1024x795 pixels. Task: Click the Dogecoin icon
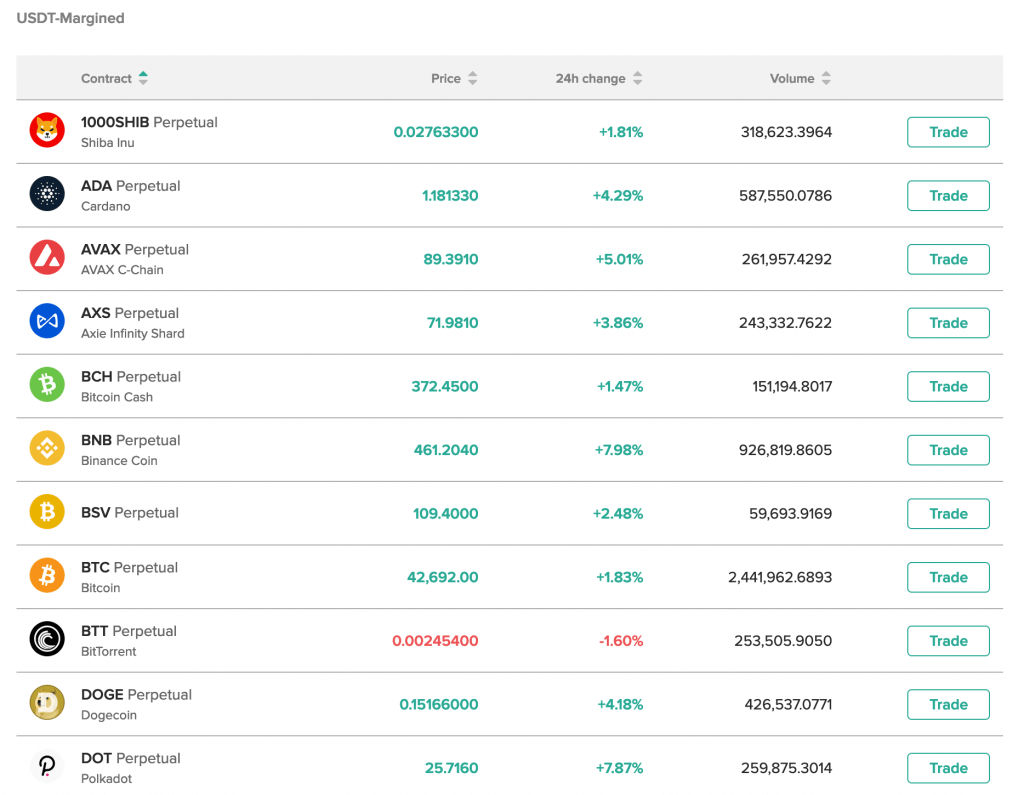pyautogui.click(x=47, y=703)
